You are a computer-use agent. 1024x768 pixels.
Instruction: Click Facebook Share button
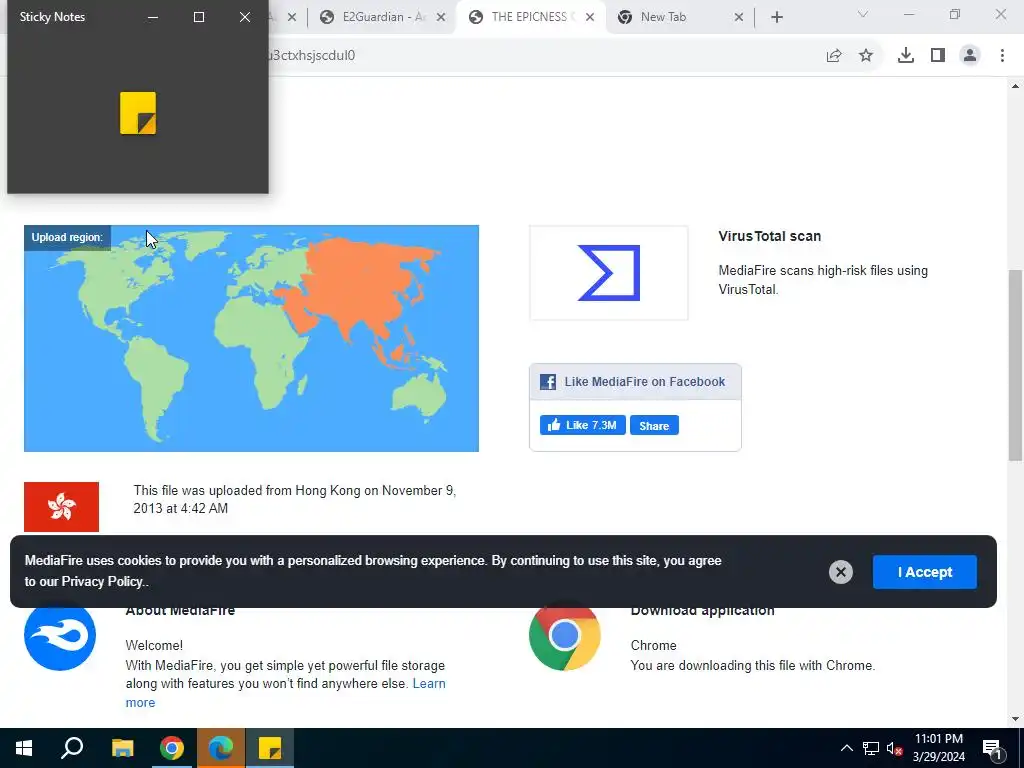point(654,426)
